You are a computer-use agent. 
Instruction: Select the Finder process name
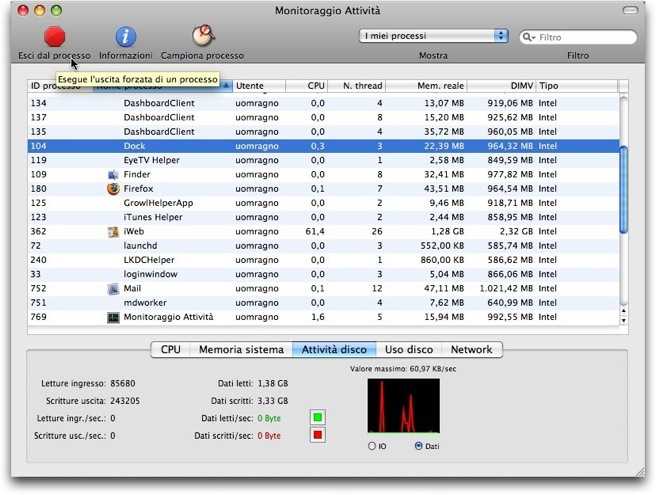137,174
